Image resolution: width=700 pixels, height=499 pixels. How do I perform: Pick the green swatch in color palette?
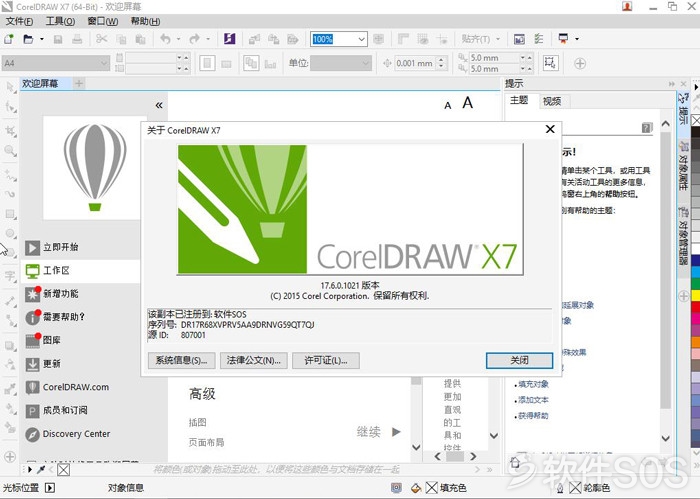[696, 283]
